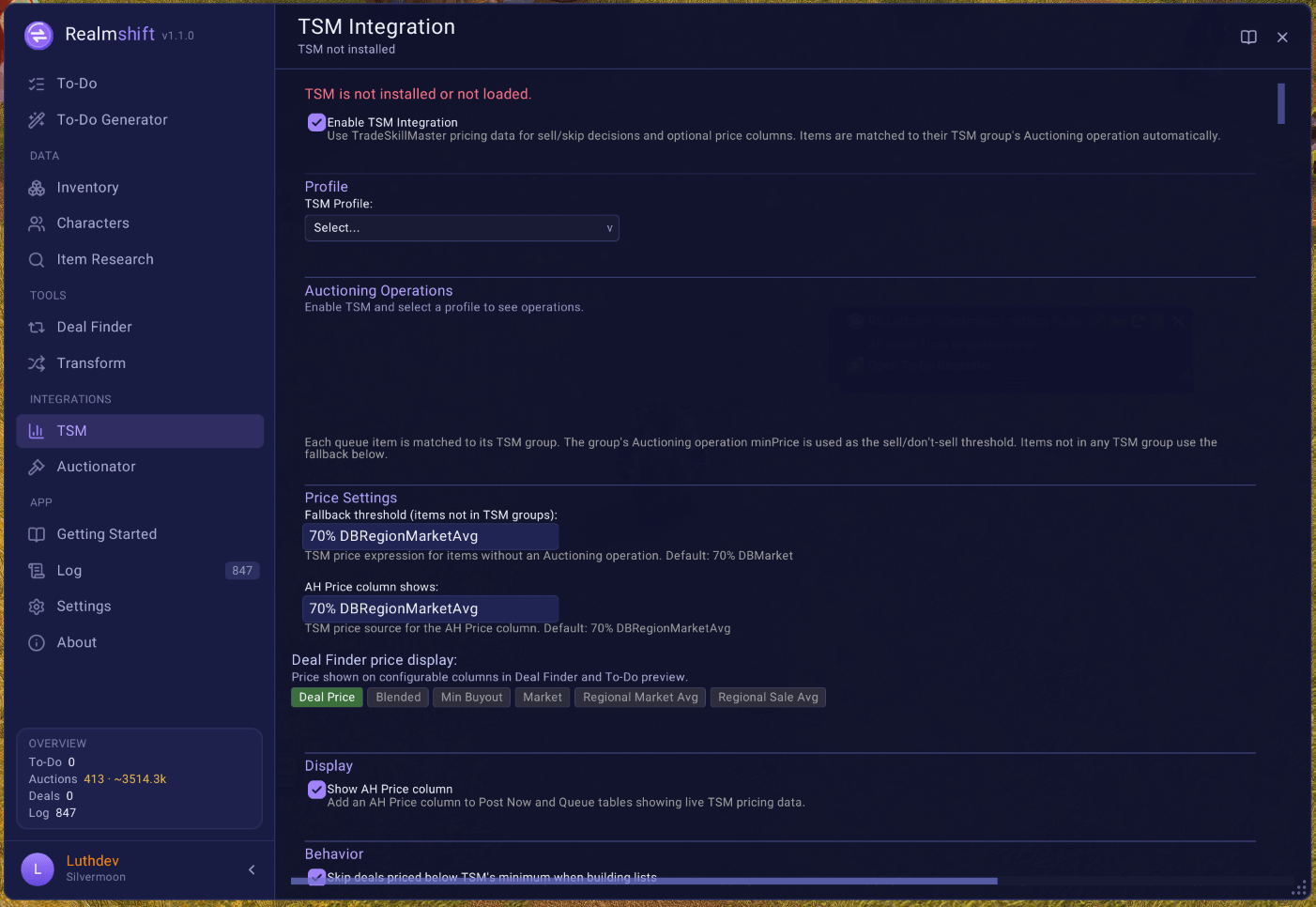This screenshot has height=907, width=1316.
Task: Collapse the sidebar with the chevron arrow
Action: coord(252,869)
